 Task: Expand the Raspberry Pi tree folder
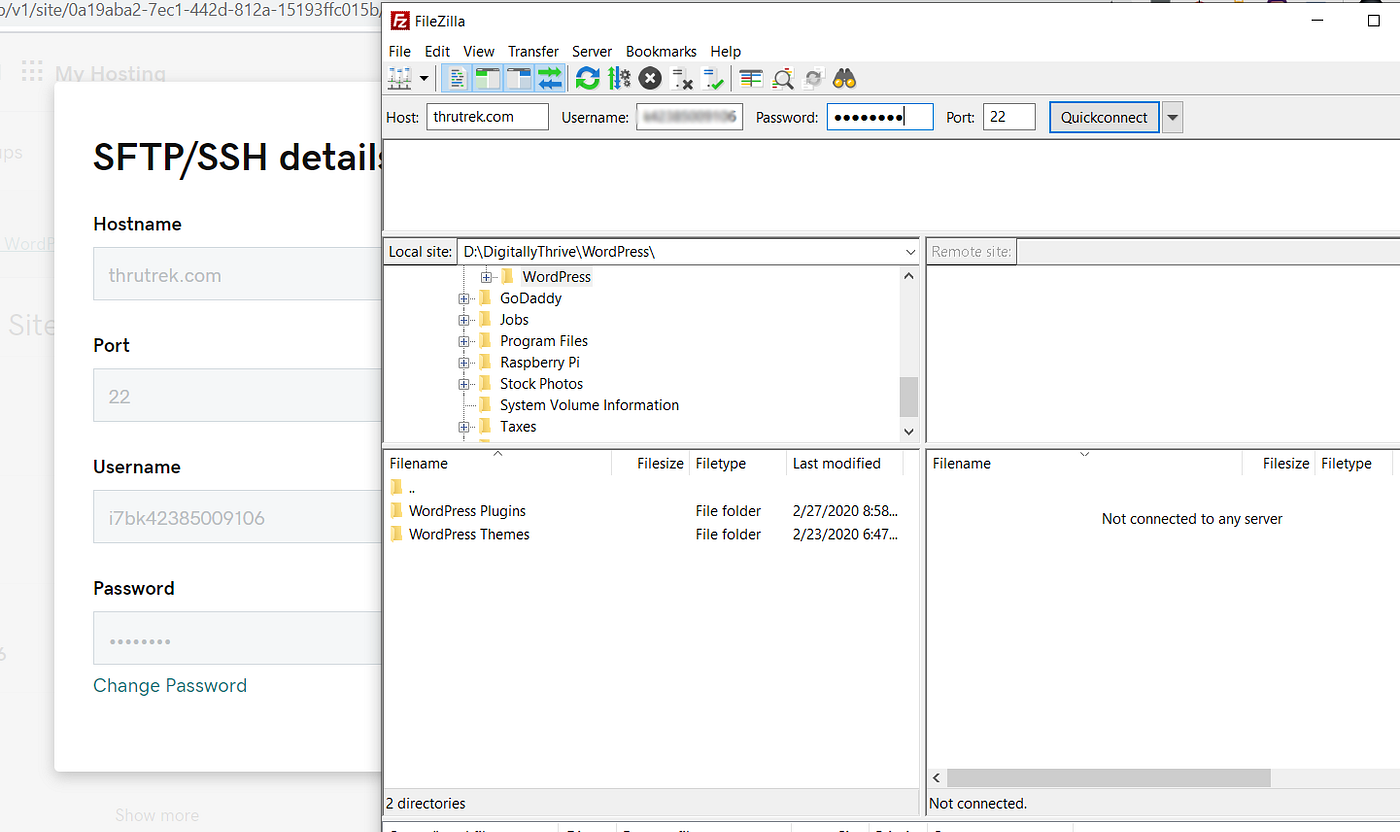464,363
